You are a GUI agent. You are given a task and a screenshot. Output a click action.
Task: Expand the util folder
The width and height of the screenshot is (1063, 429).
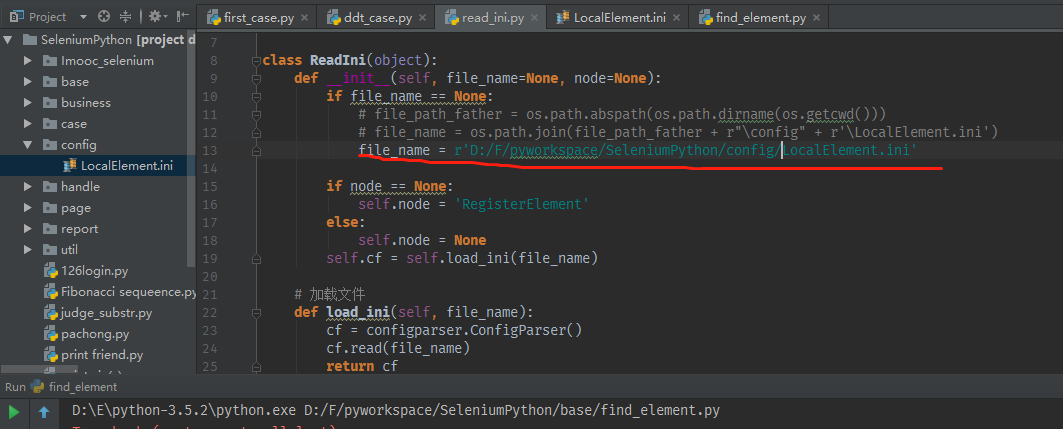pyautogui.click(x=28, y=249)
